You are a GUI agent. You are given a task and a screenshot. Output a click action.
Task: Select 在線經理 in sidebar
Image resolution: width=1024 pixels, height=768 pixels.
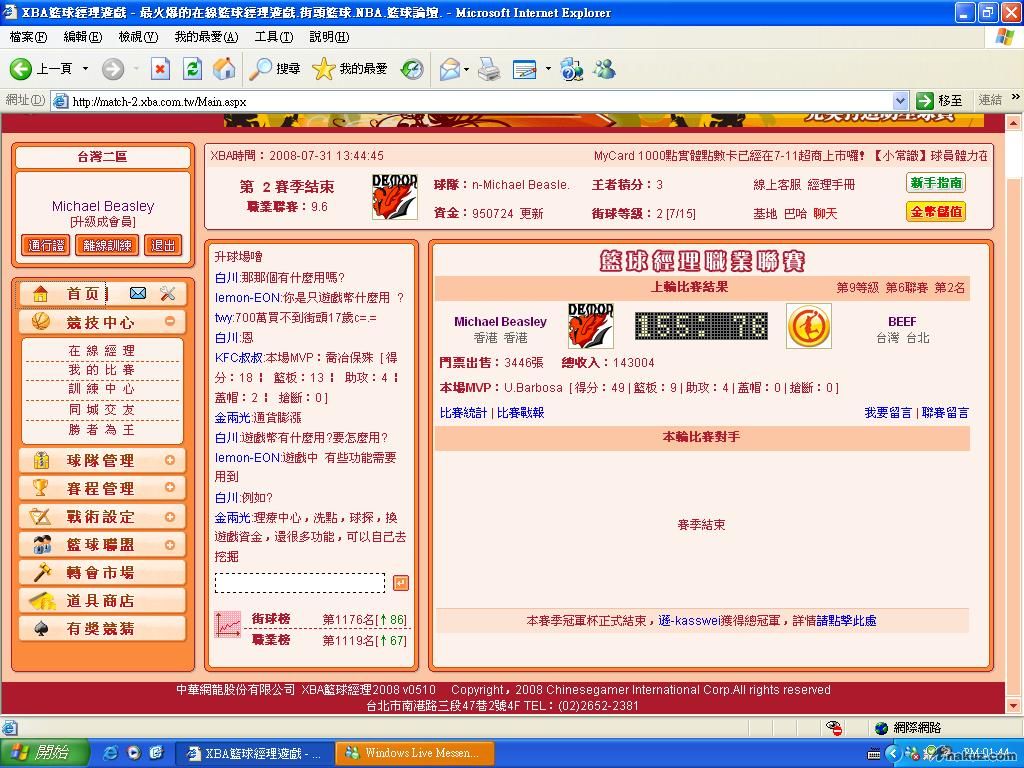[102, 351]
